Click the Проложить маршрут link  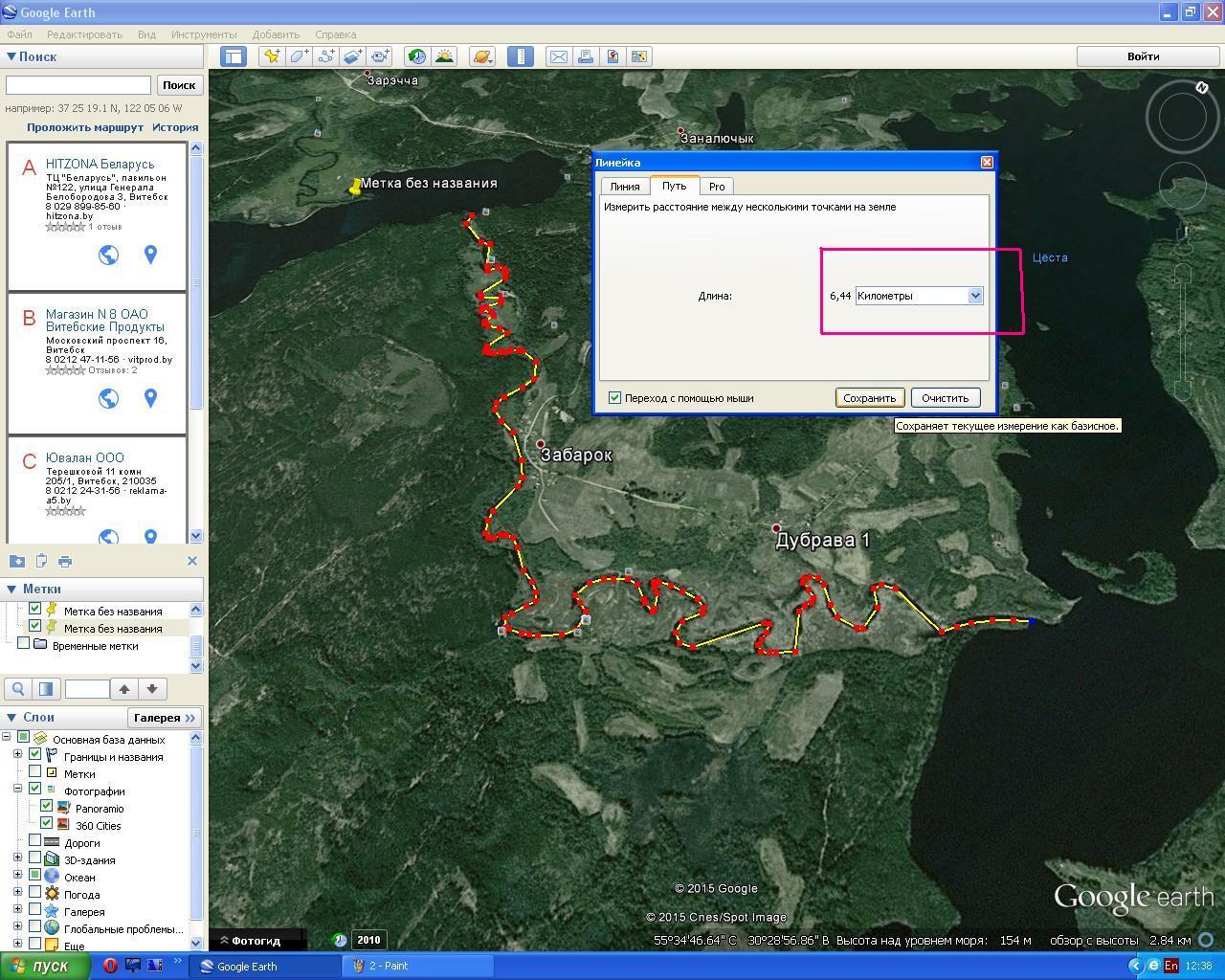point(84,127)
